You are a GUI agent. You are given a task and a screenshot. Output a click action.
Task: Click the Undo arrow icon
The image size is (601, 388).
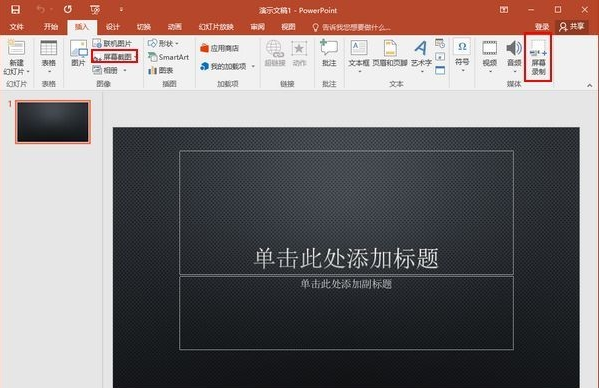[x=40, y=10]
